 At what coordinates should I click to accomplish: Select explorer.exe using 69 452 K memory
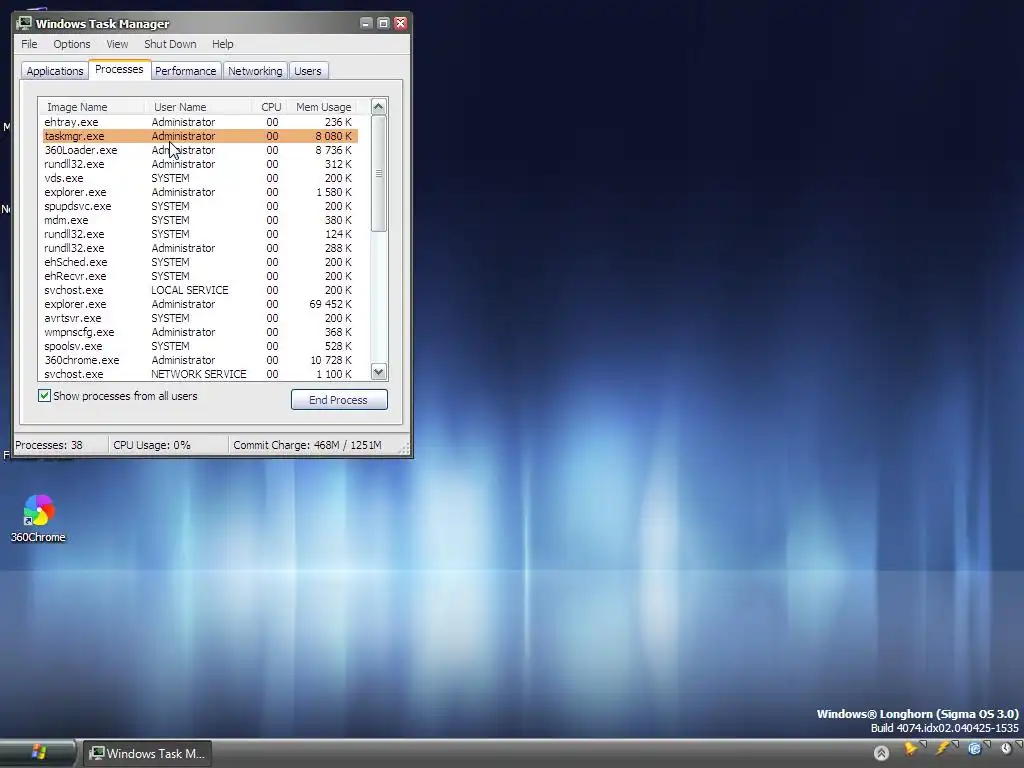click(200, 304)
